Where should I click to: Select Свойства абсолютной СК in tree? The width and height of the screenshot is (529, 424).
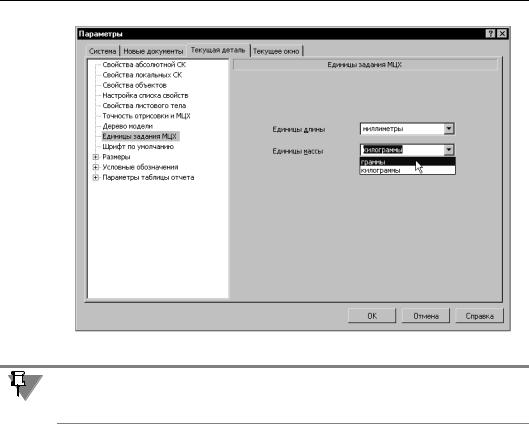144,65
